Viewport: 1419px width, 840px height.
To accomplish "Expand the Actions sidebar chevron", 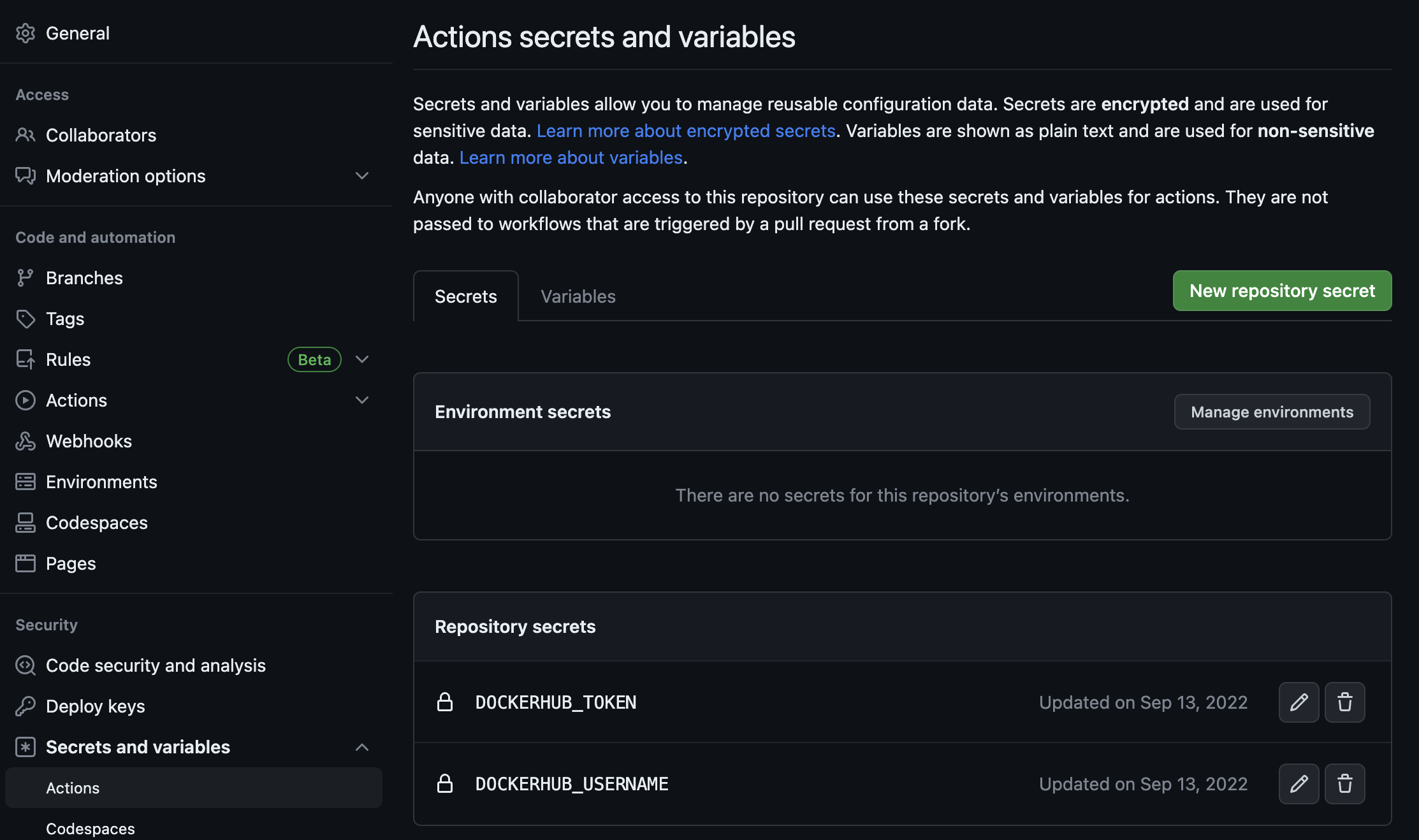I will tap(362, 400).
